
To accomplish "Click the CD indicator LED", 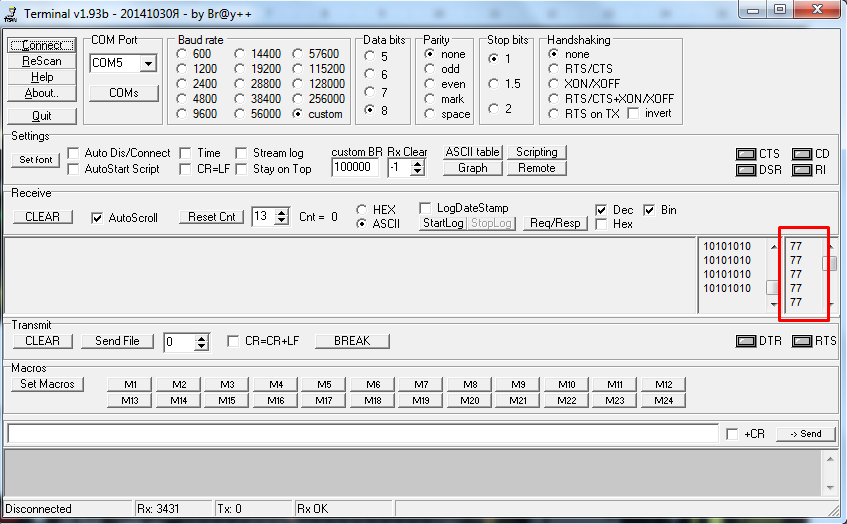I will click(802, 154).
